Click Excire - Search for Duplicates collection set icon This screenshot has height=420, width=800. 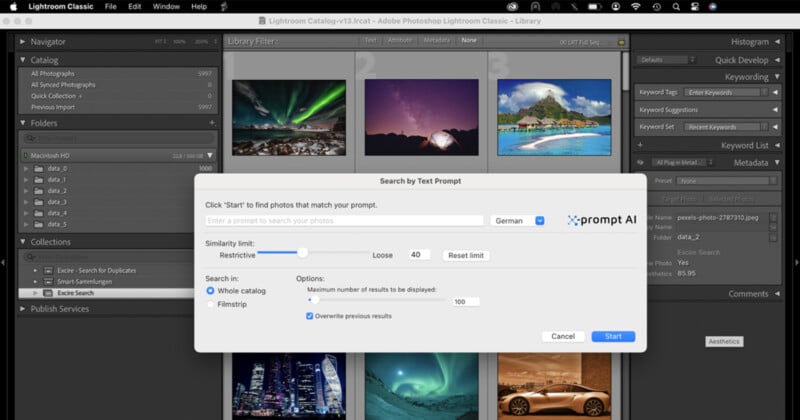coord(48,270)
